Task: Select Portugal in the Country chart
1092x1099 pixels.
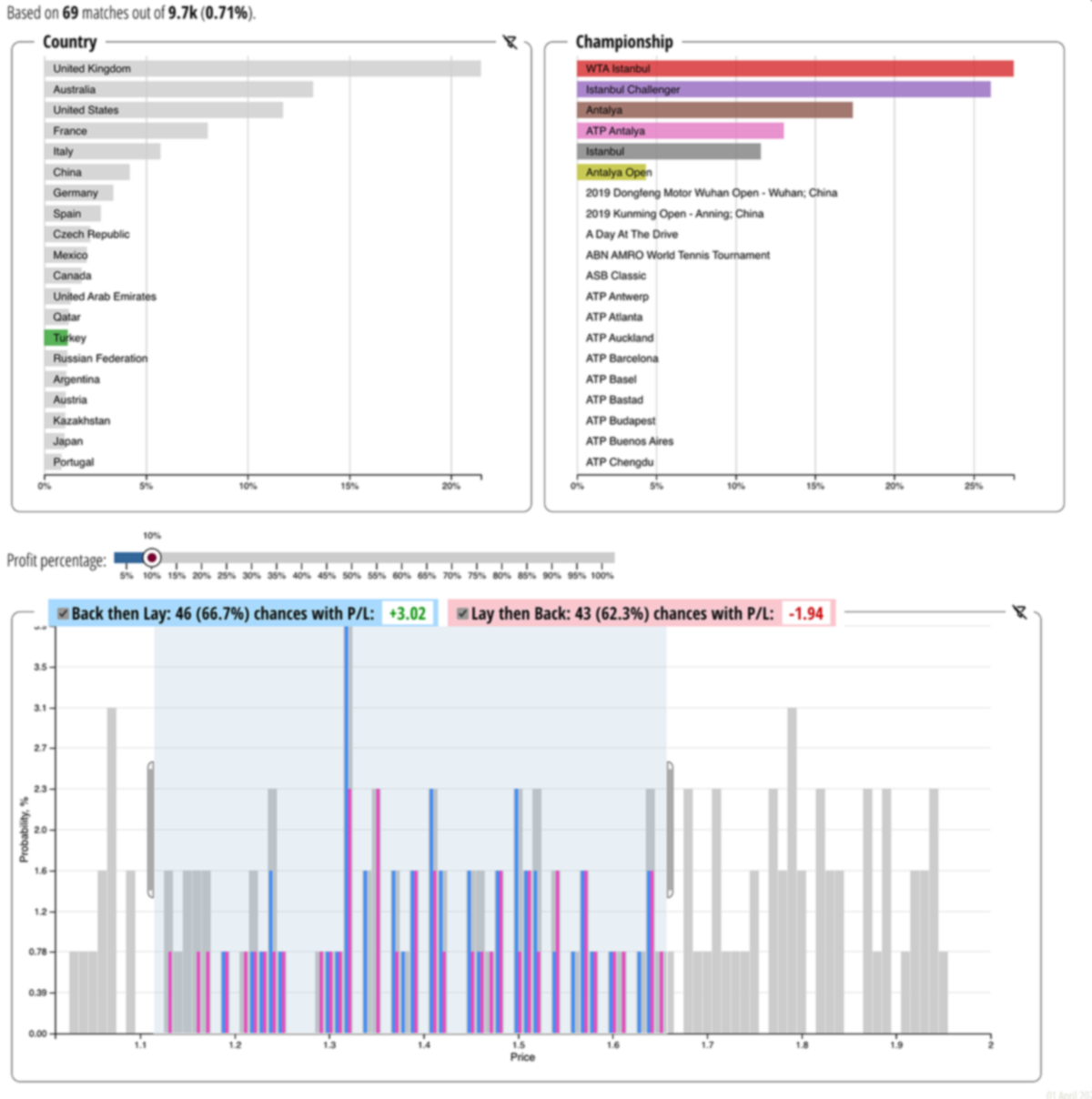Action: (x=73, y=462)
